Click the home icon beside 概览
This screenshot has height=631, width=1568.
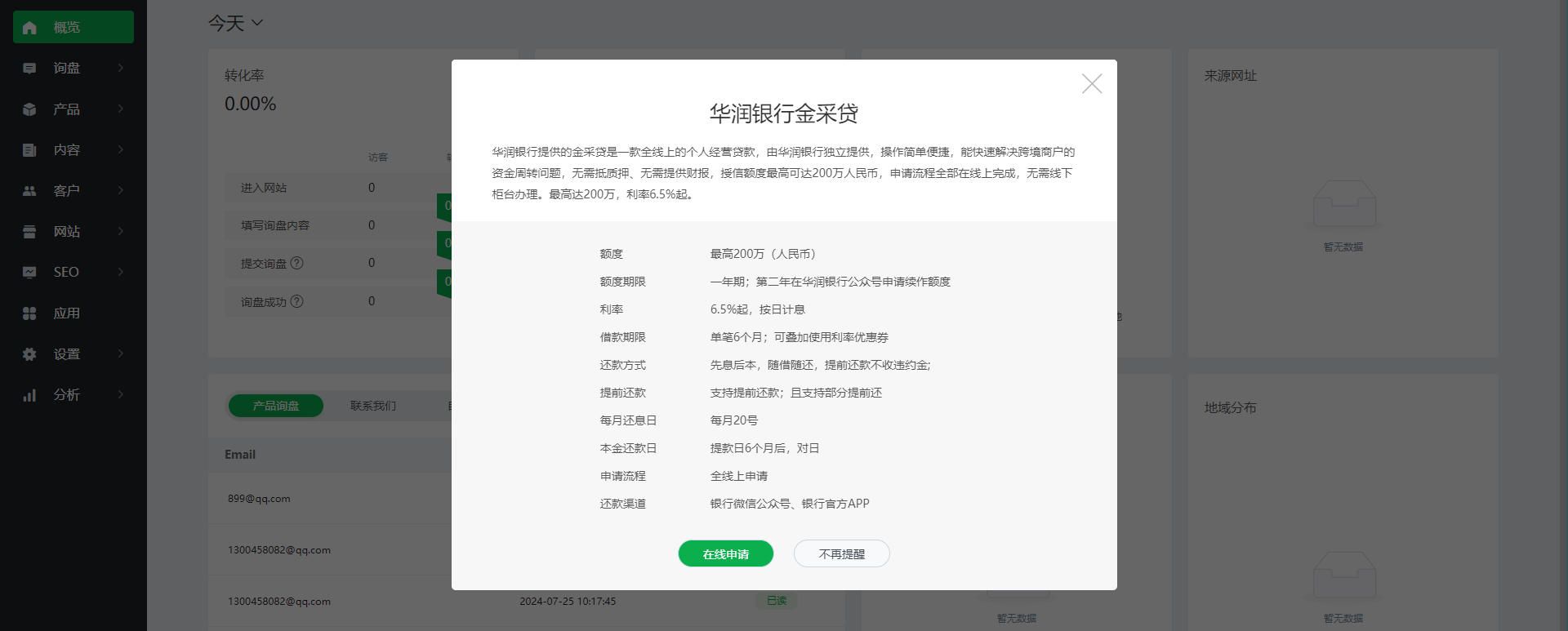tap(29, 28)
